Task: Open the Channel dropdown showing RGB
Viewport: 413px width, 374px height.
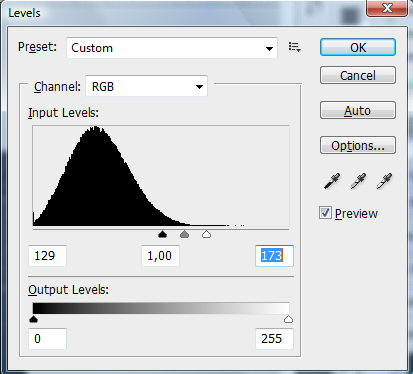Action: 147,87
